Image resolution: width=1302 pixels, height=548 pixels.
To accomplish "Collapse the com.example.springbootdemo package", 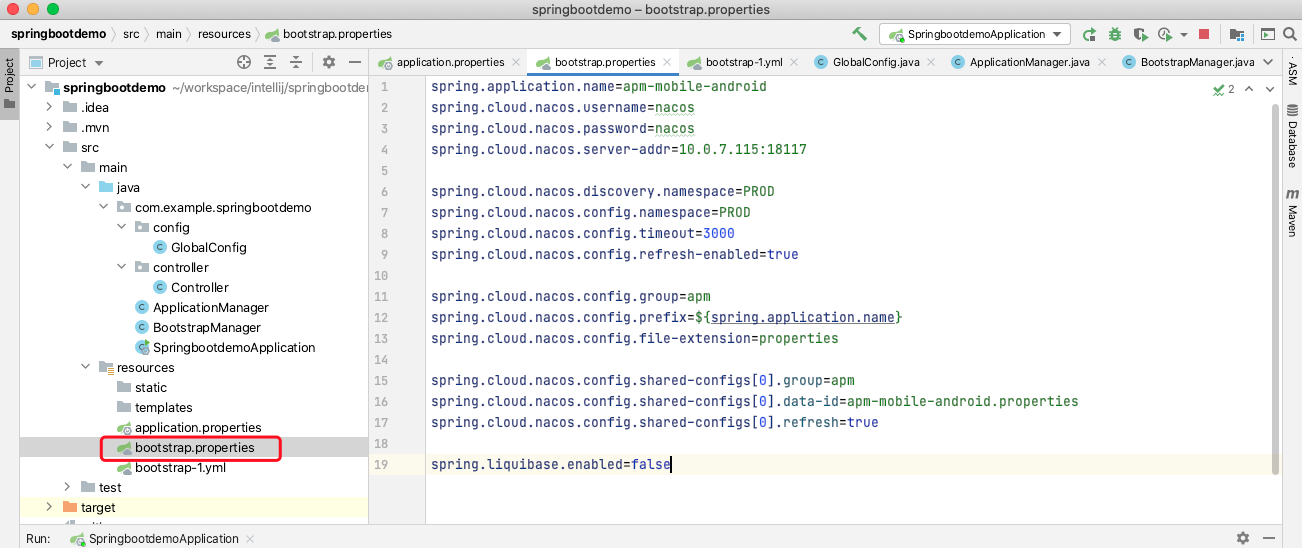I will [x=103, y=207].
